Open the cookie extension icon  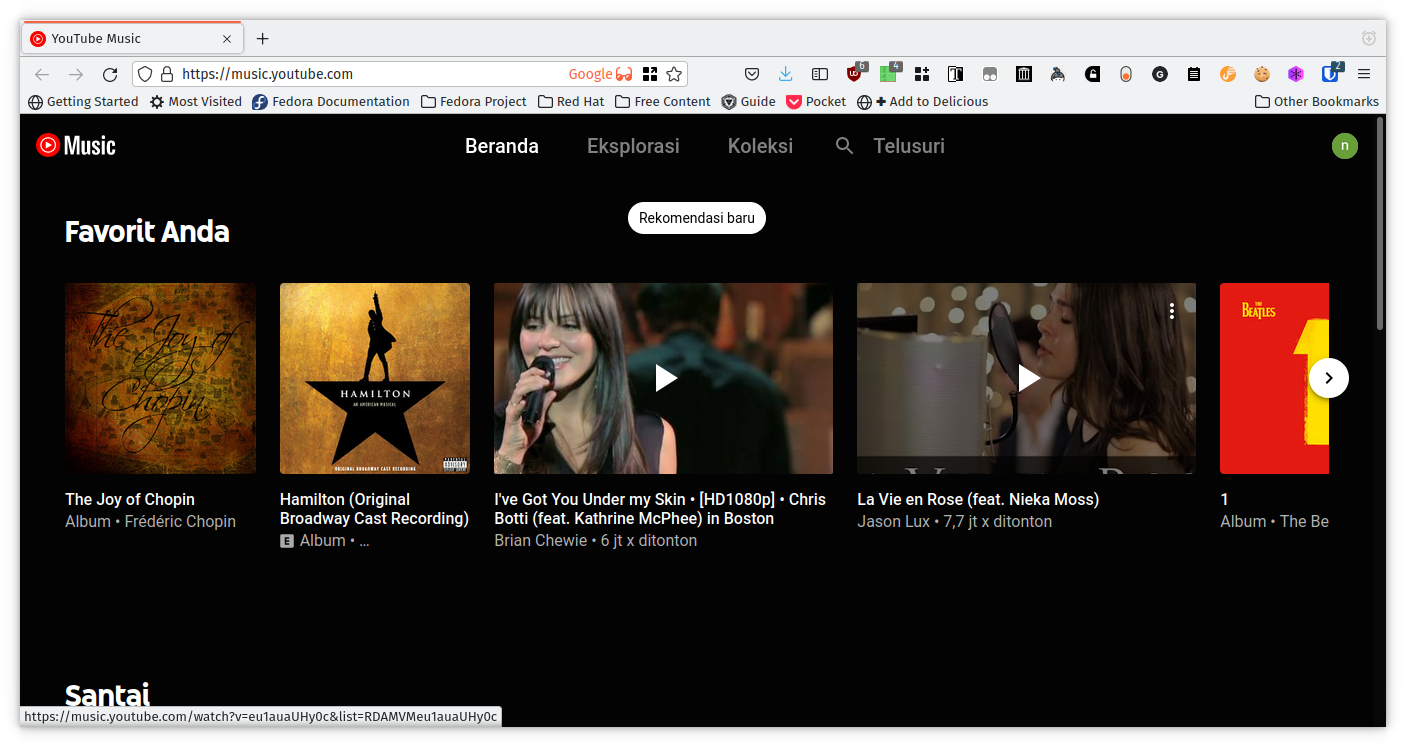(1262, 74)
